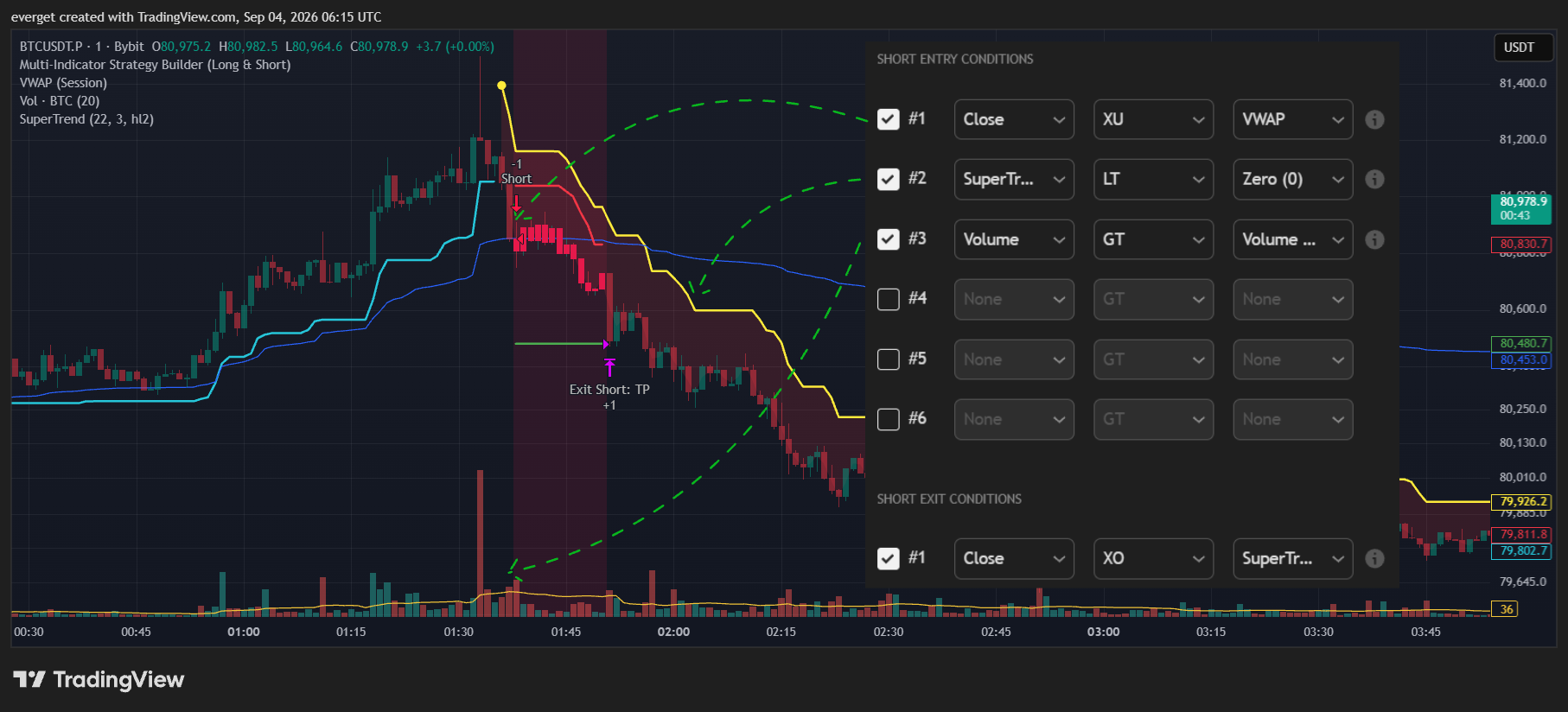This screenshot has height=712, width=1568.
Task: Click the Multi-Indicator Strategy Builder legend label
Action: point(155,65)
